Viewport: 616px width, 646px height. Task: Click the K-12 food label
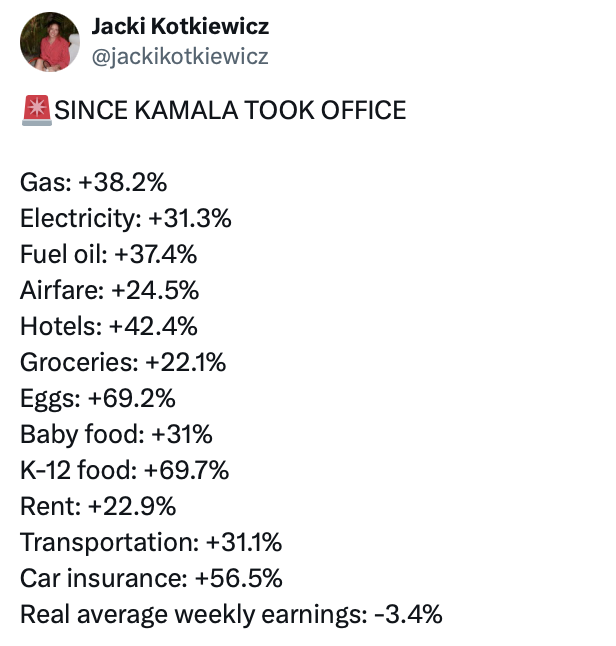point(78,470)
